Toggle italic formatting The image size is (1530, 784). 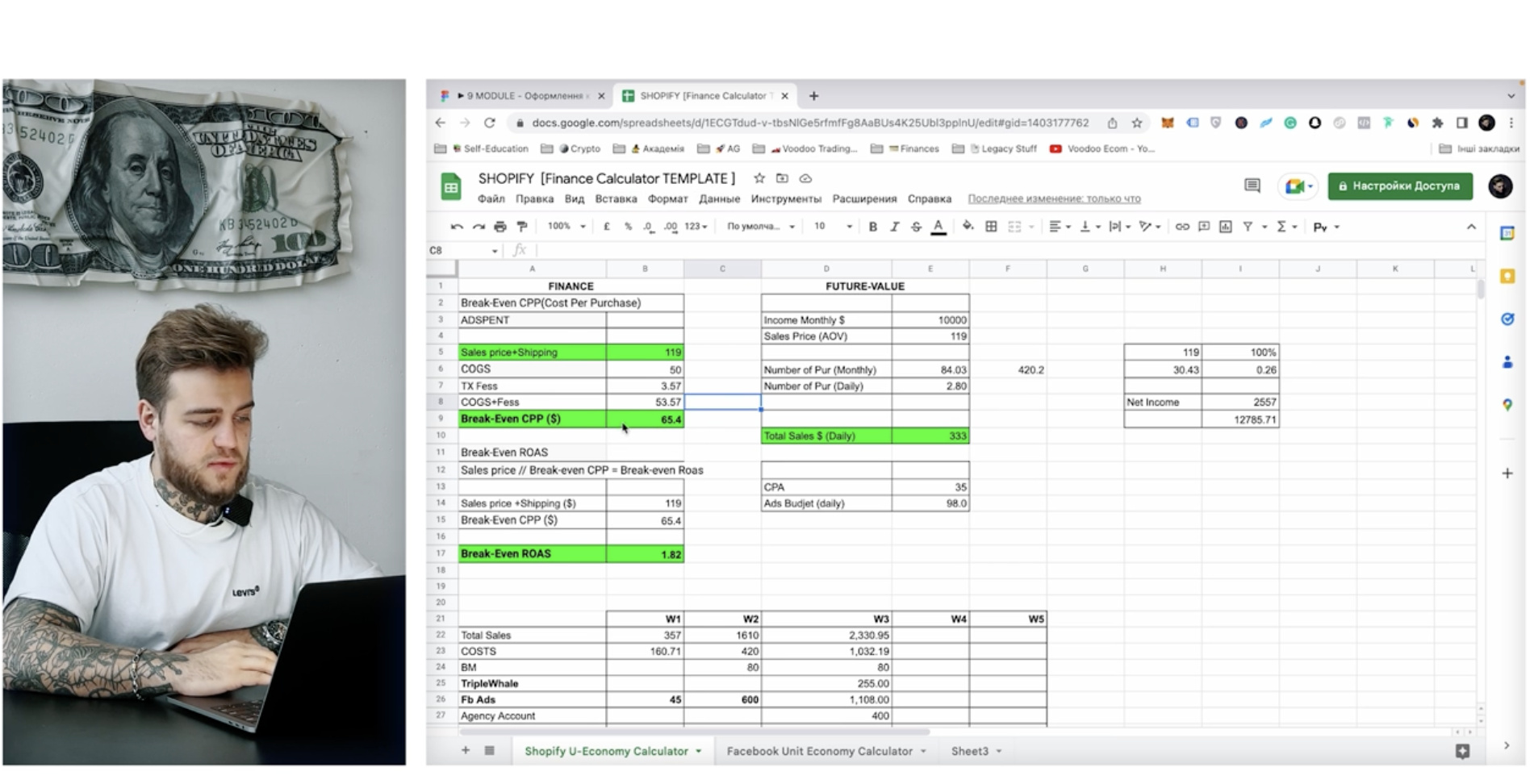(x=894, y=227)
